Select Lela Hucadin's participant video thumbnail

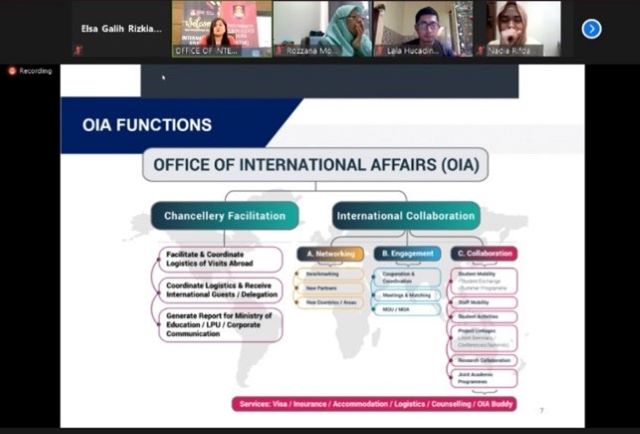(x=423, y=29)
